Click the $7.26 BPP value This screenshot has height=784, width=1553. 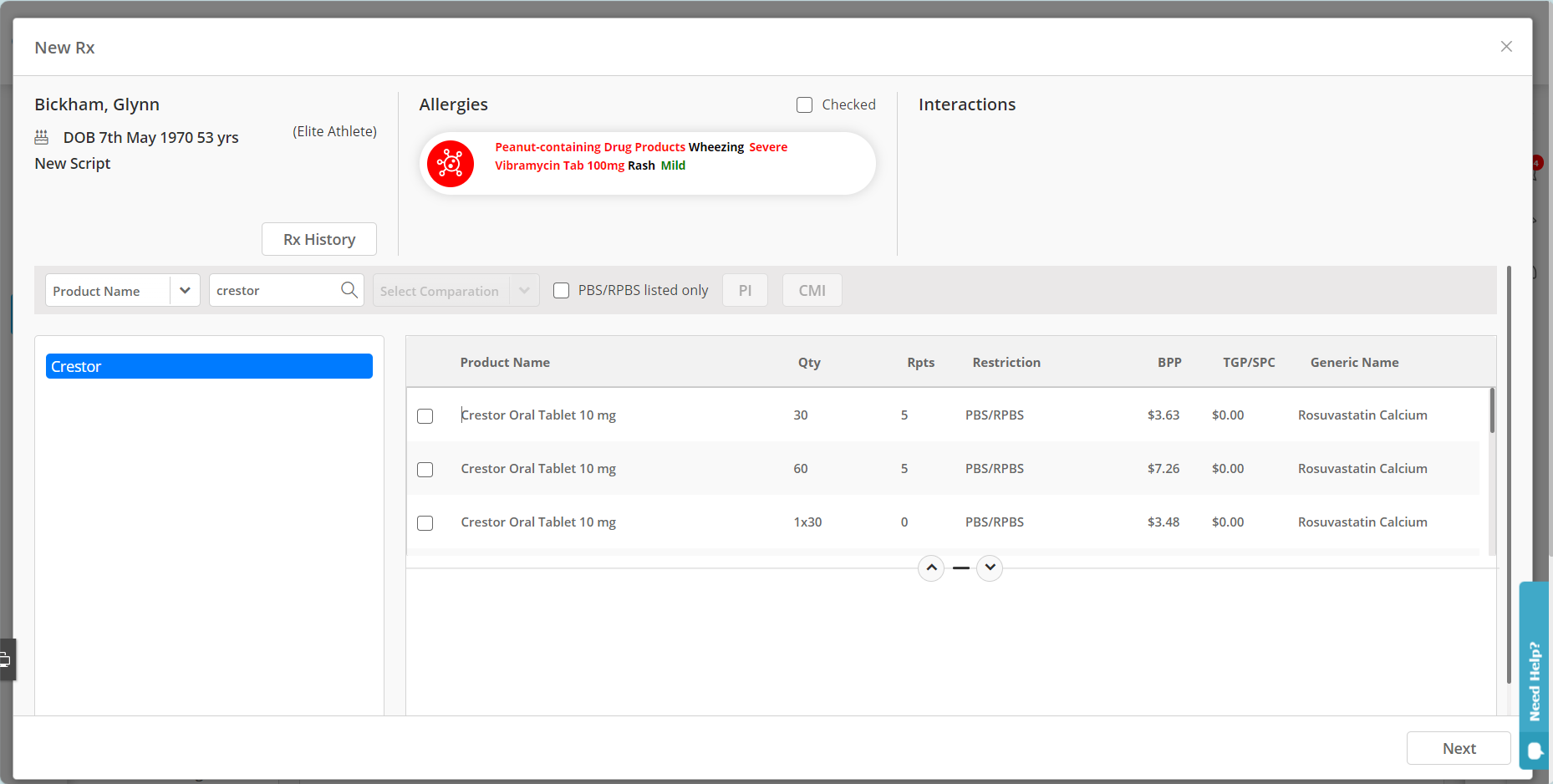click(x=1163, y=468)
